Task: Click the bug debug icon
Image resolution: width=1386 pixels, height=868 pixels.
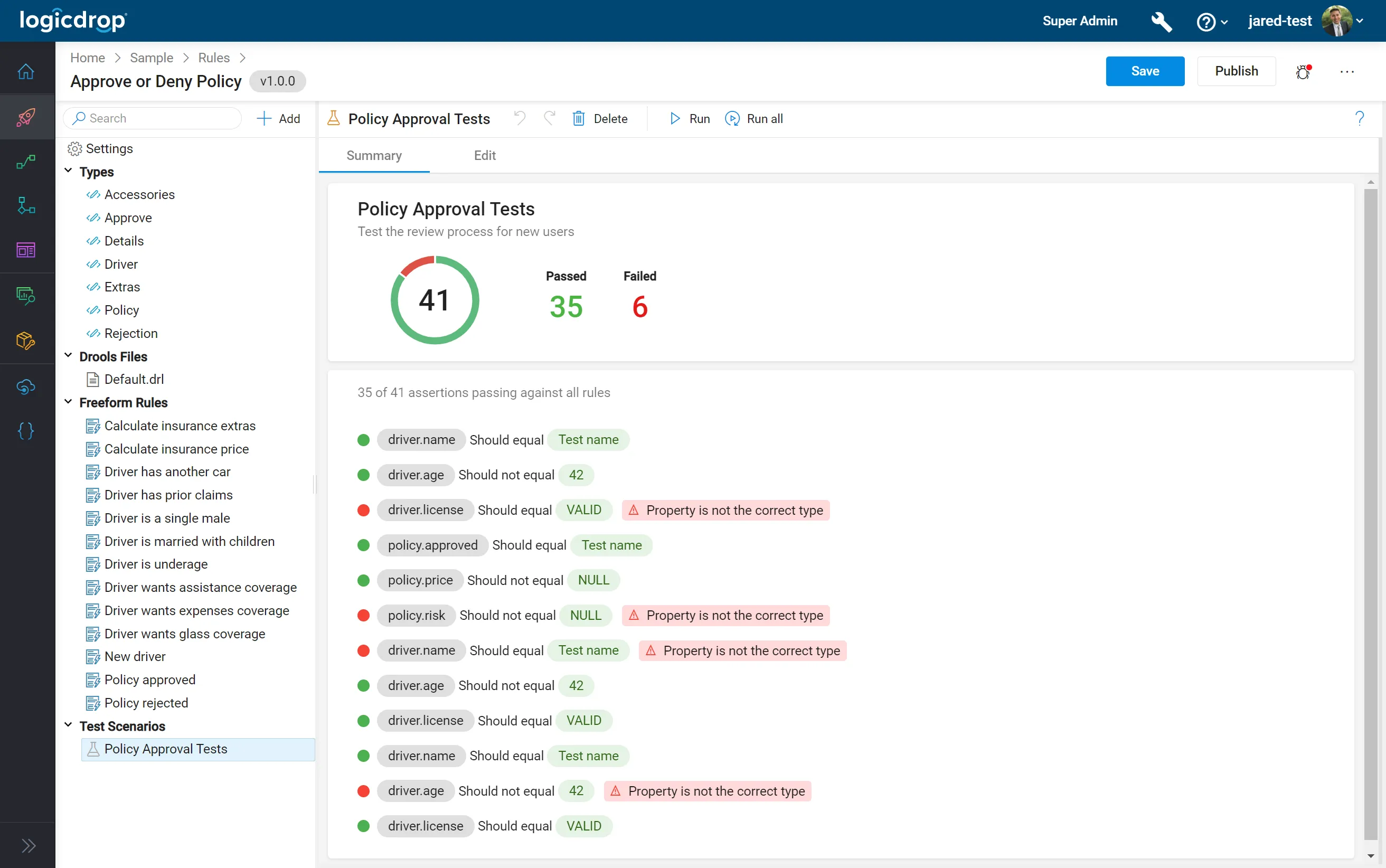Action: coord(1303,72)
